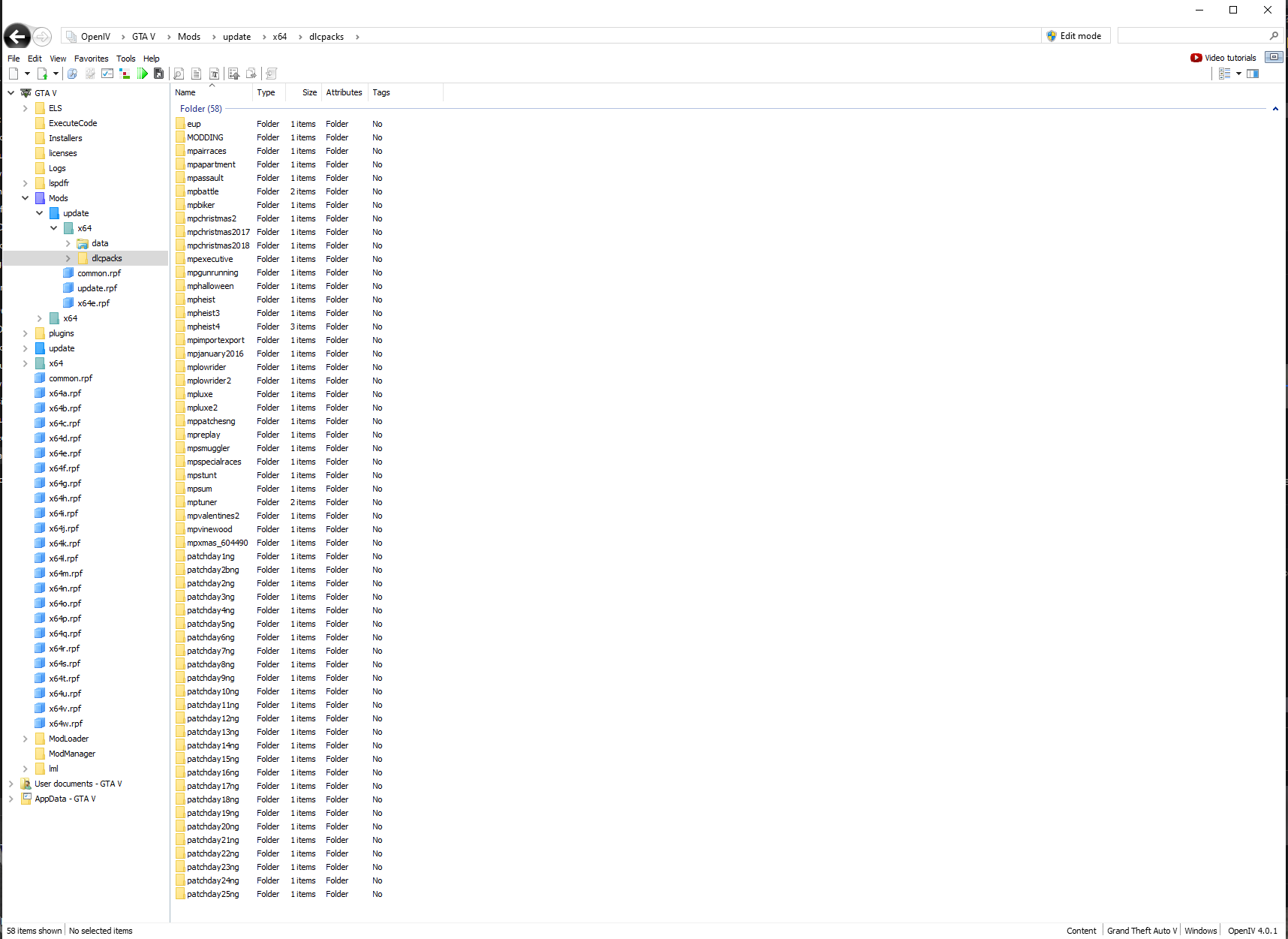Sort the list by the Size column
Viewport: 1288px width, 939px height.
(x=303, y=92)
